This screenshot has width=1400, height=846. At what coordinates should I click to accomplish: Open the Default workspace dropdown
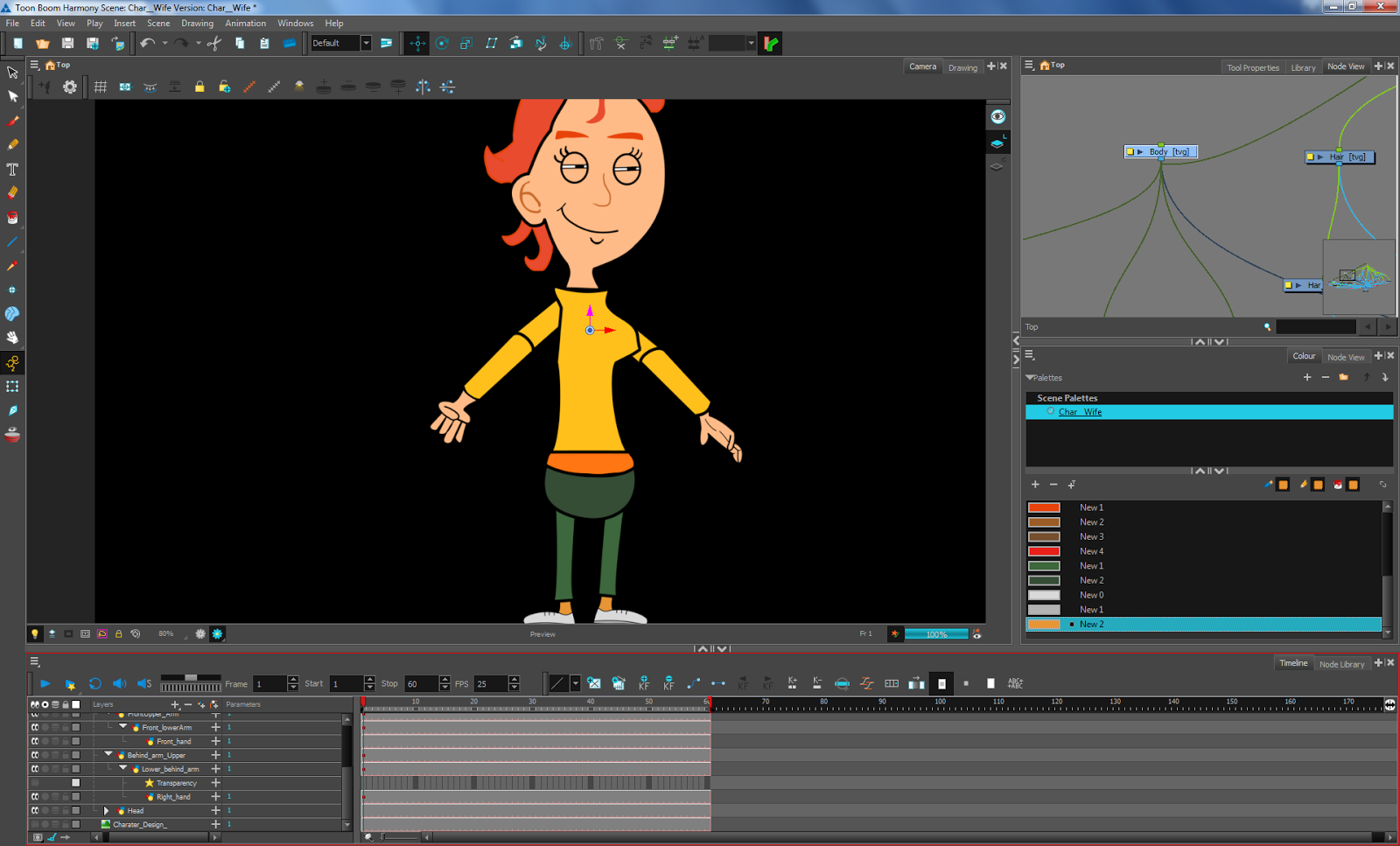(x=366, y=43)
